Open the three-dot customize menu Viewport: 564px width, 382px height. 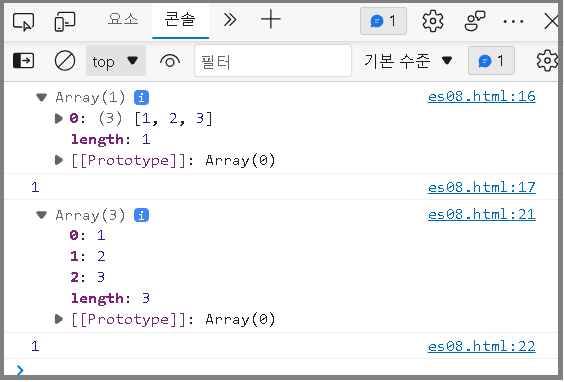click(513, 22)
